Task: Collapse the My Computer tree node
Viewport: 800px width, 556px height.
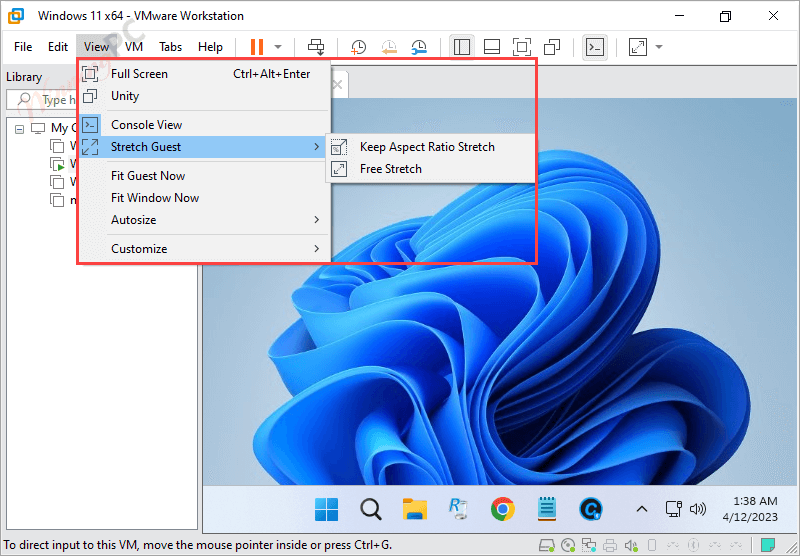Action: (19, 129)
